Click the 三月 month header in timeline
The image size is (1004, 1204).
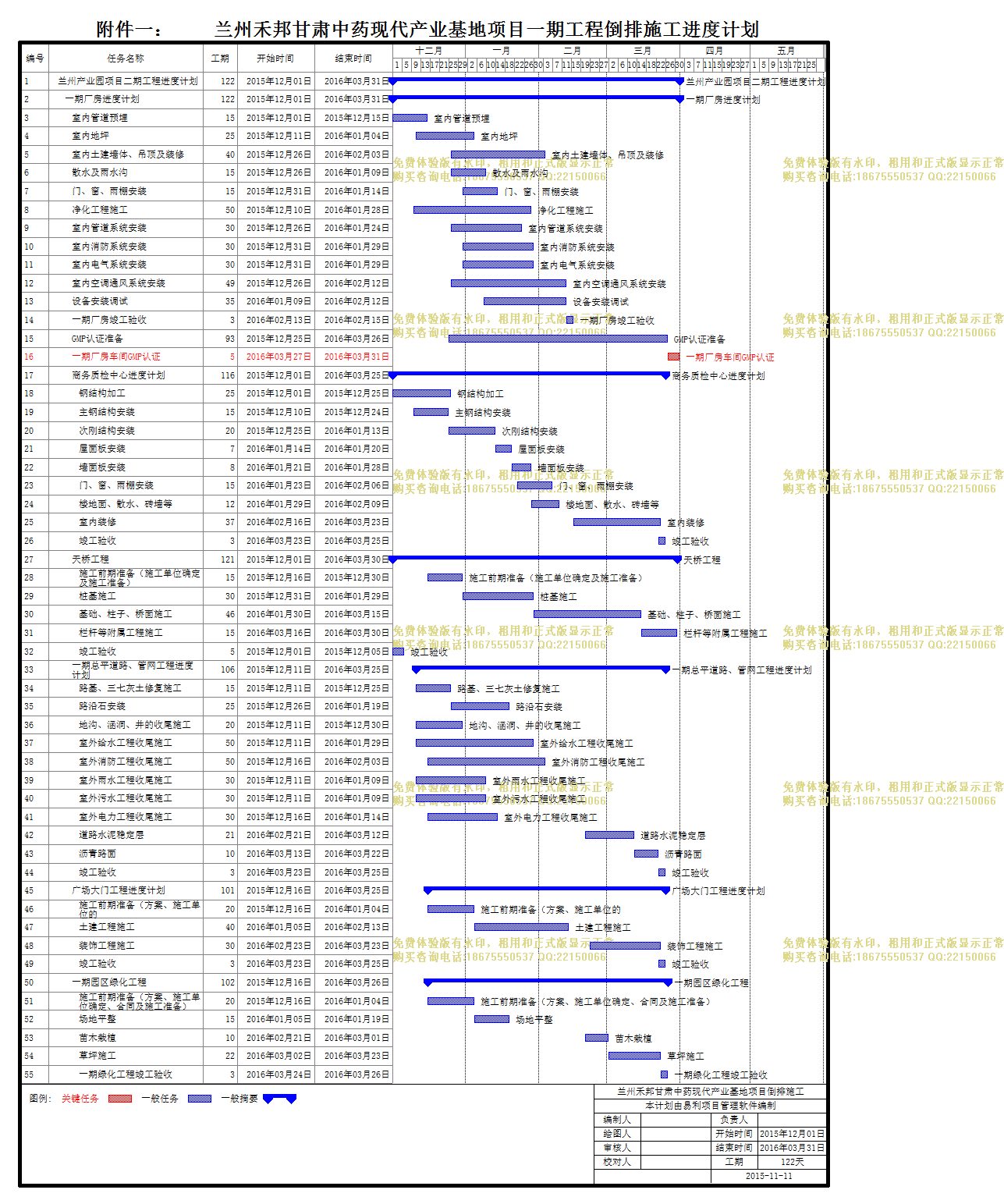[643, 51]
